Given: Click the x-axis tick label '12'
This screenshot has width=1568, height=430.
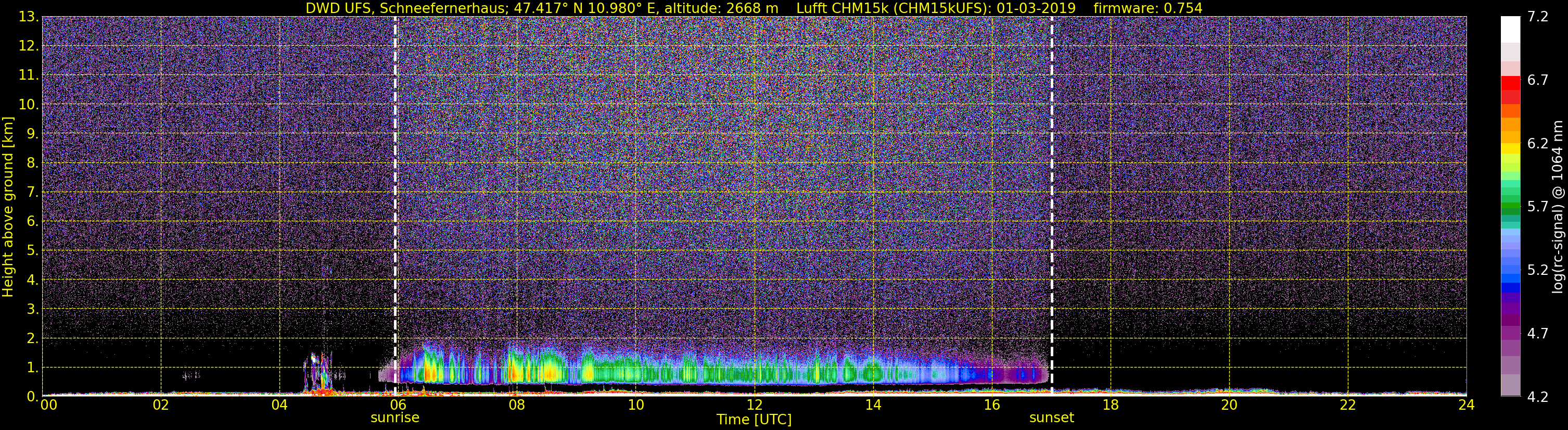Looking at the screenshot, I should (754, 404).
